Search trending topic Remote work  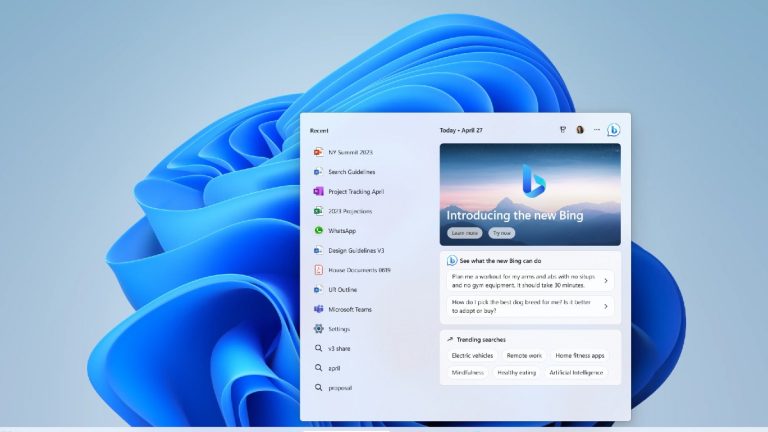pos(524,356)
